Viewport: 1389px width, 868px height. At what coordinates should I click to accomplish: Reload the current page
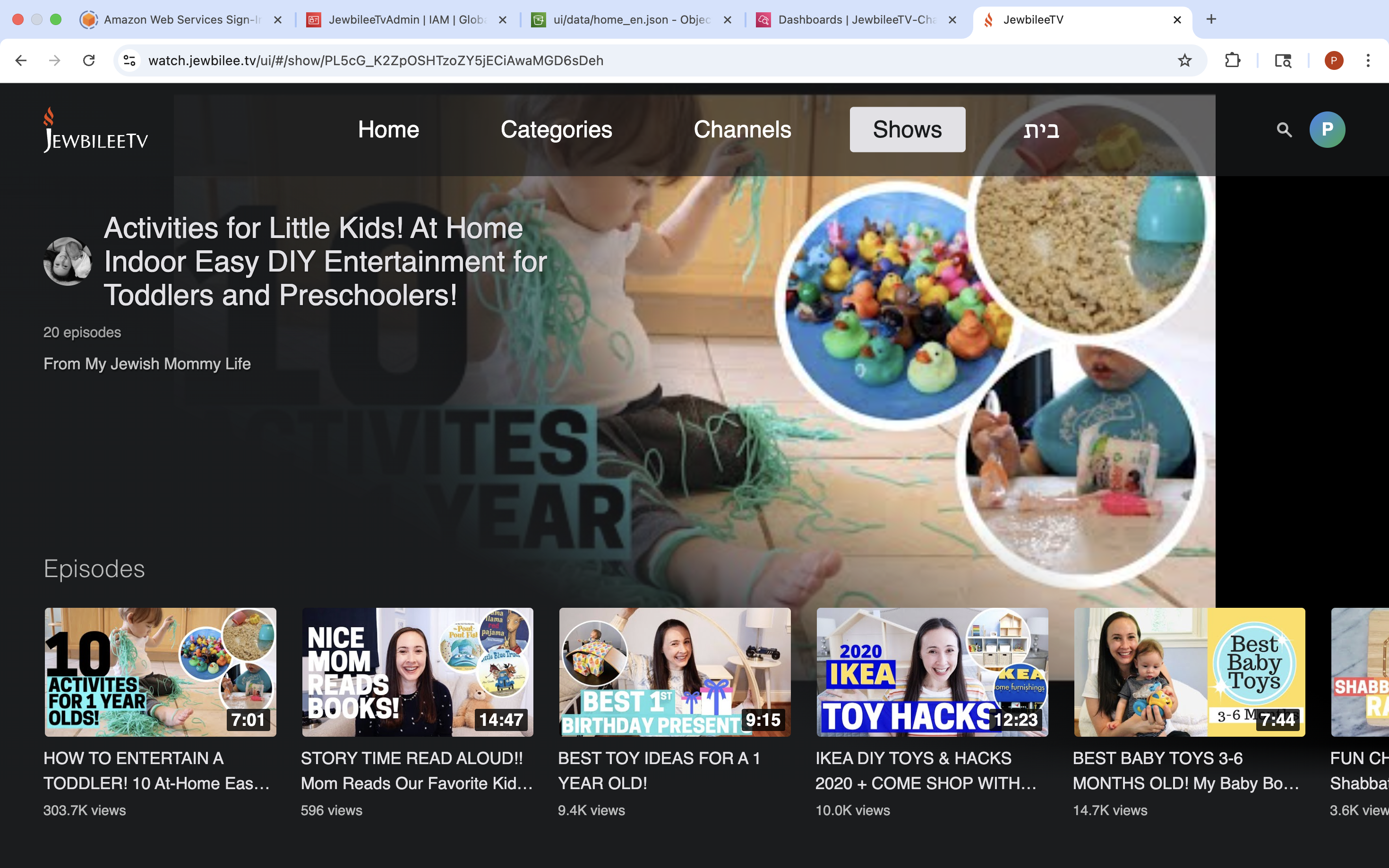tap(89, 60)
